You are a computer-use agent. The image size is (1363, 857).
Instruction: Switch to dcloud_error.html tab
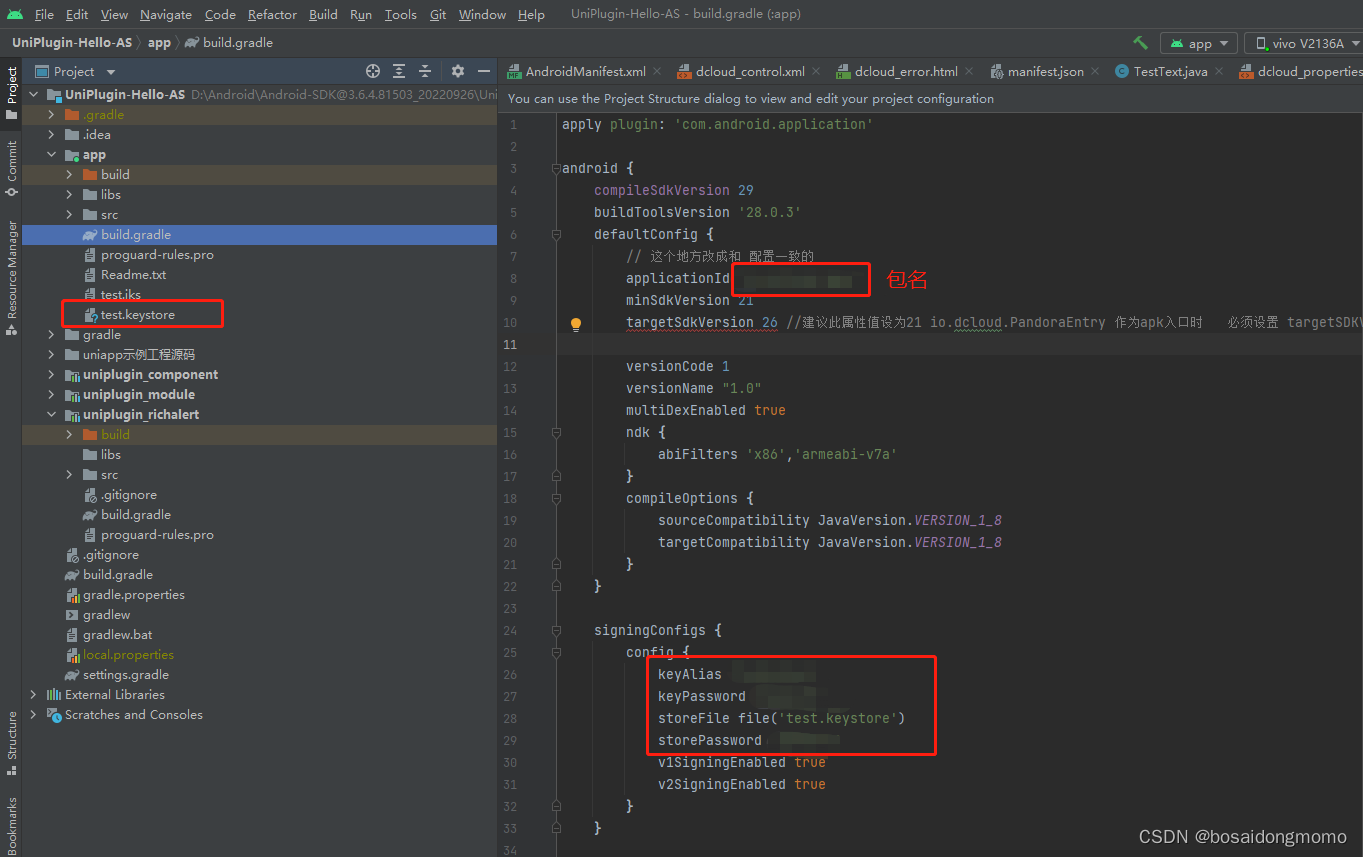pyautogui.click(x=905, y=71)
